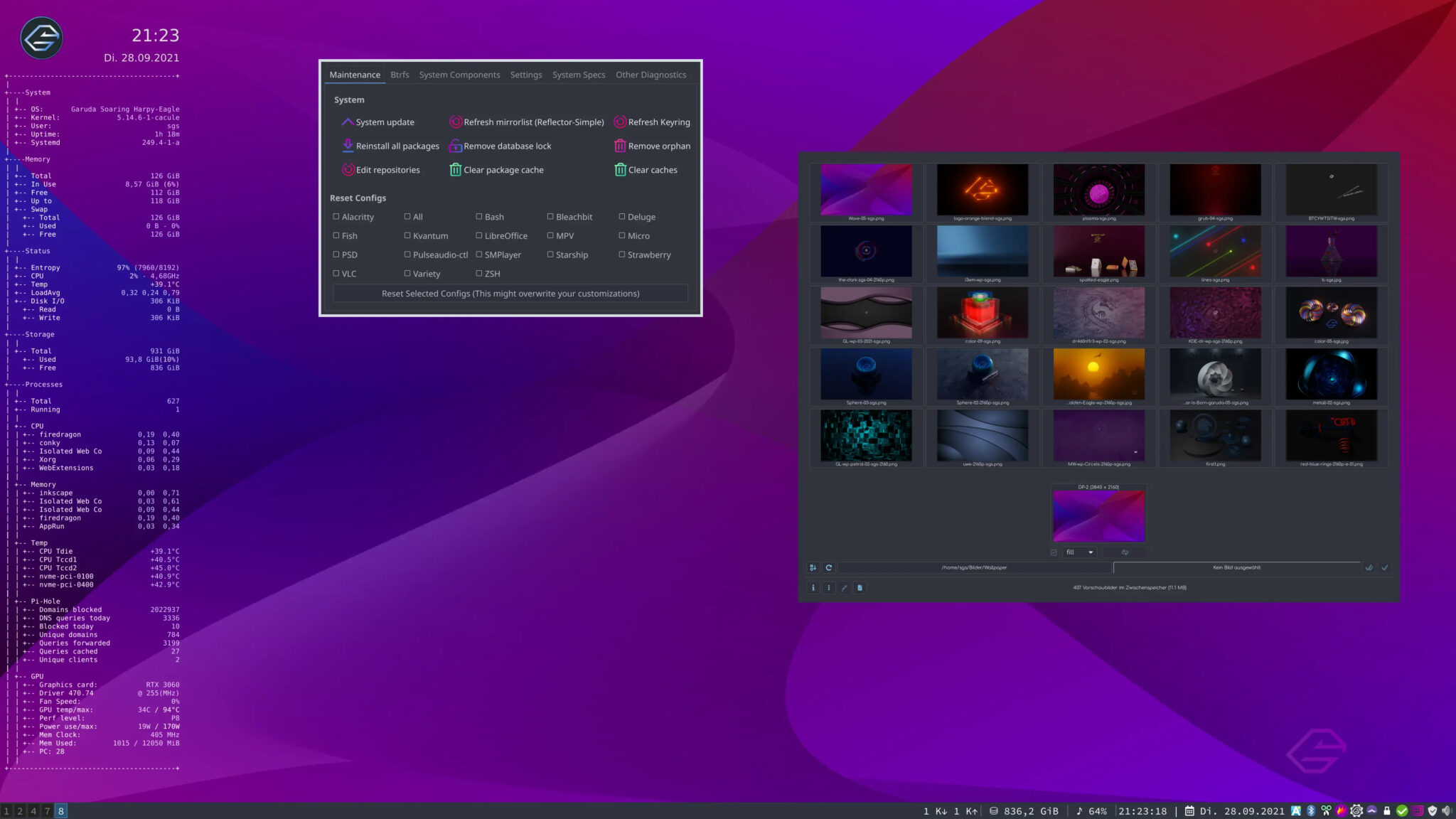Click the Remove orphans trash icon

tap(620, 146)
